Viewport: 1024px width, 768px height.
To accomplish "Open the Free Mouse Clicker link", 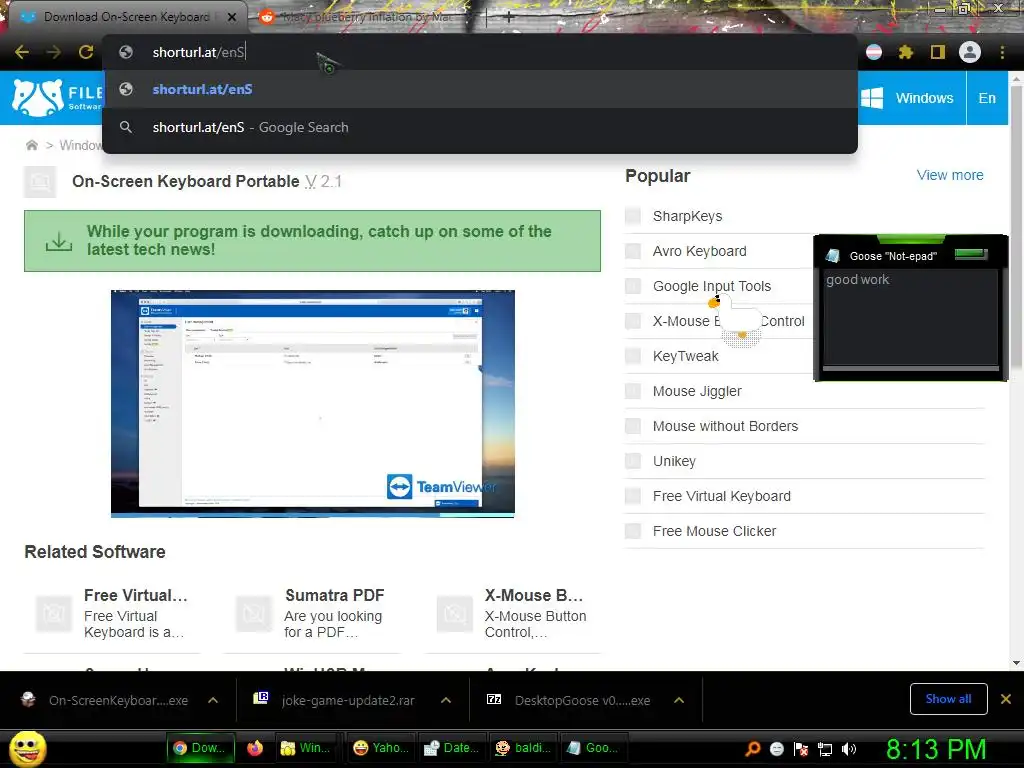I will pos(714,532).
